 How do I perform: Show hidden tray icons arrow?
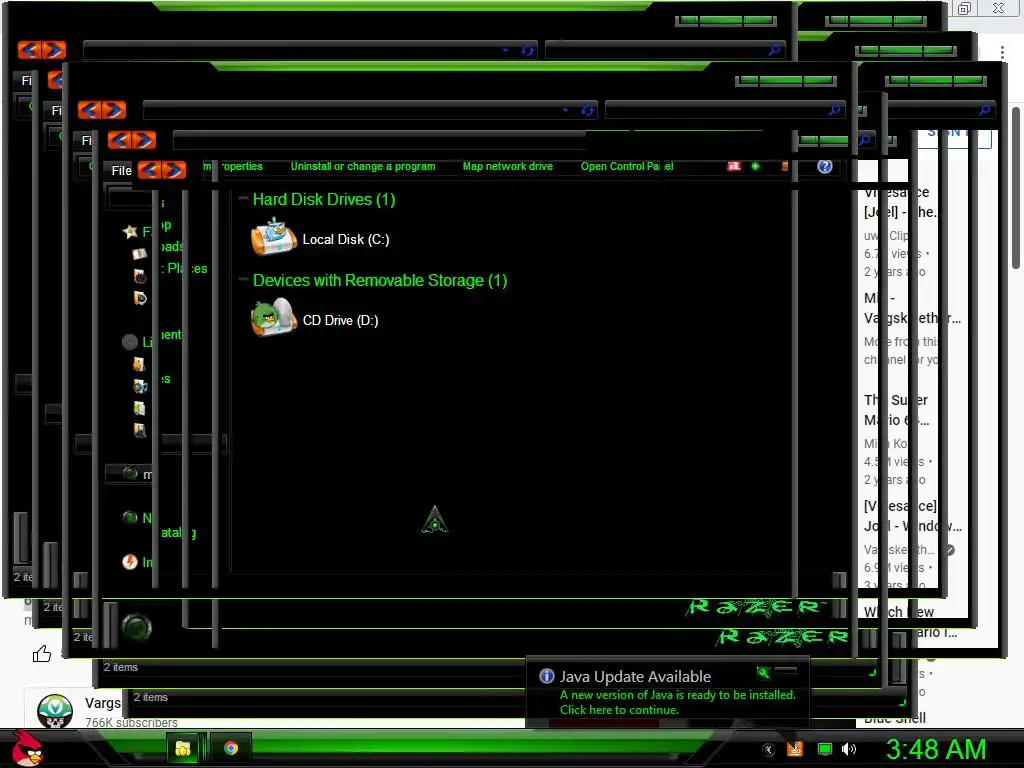[769, 750]
